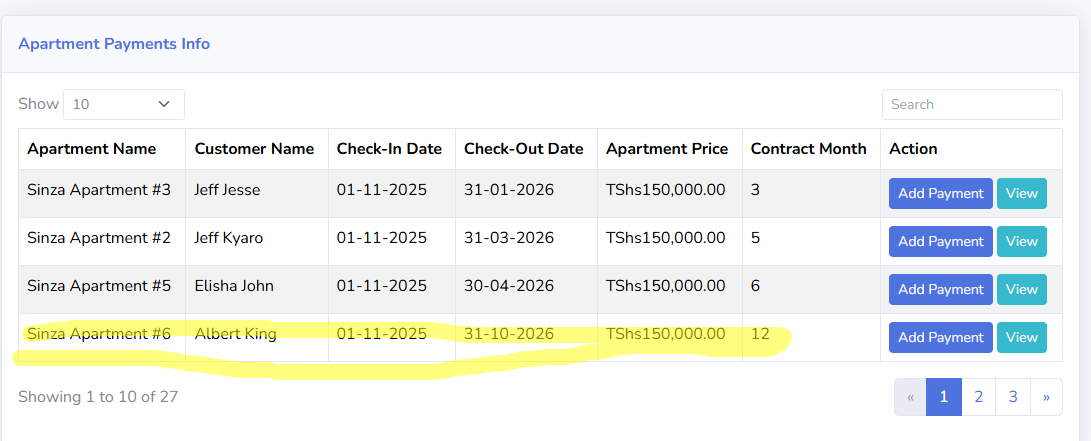Screen dimensions: 1091x441
Task: Go to pagination page 3
Action: click(1013, 397)
